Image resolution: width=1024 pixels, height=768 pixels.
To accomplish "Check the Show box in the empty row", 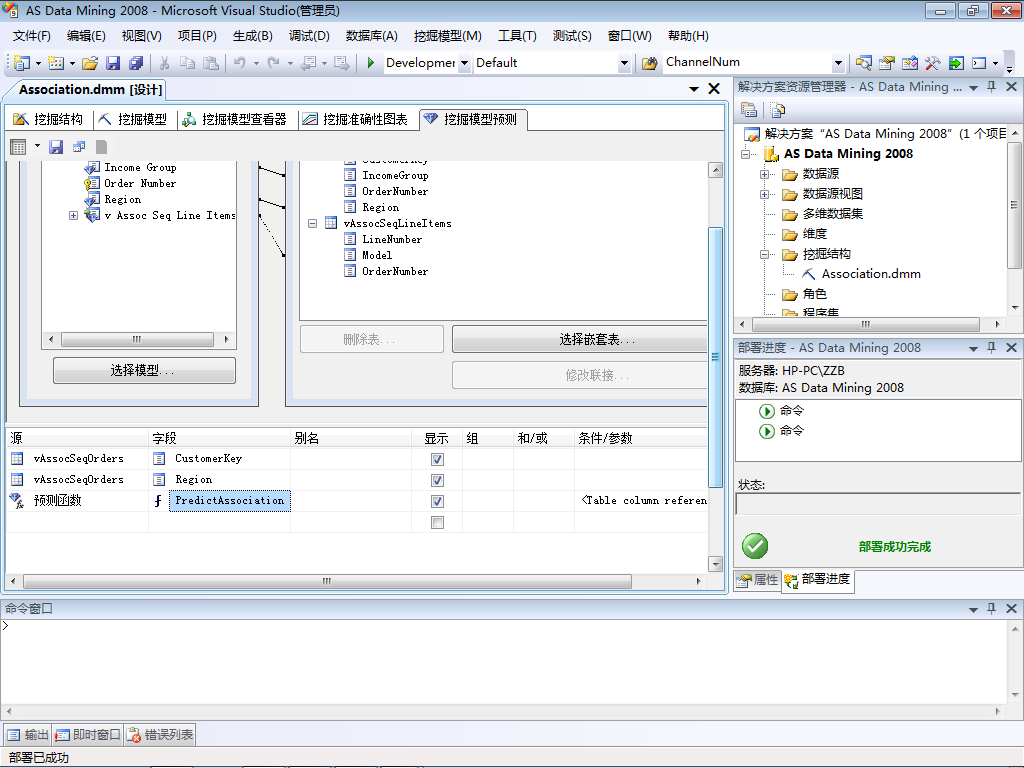I will click(x=438, y=522).
